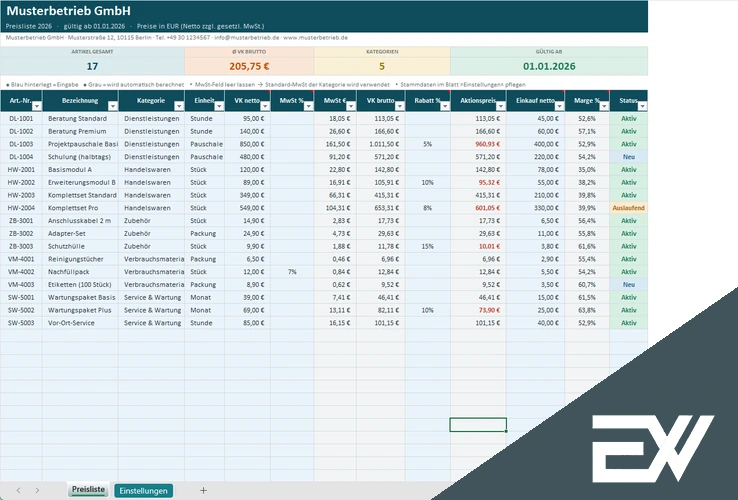The width and height of the screenshot is (738, 500).
Task: Select the 7% MwSt cell for Nachfüllpack
Action: [292, 272]
